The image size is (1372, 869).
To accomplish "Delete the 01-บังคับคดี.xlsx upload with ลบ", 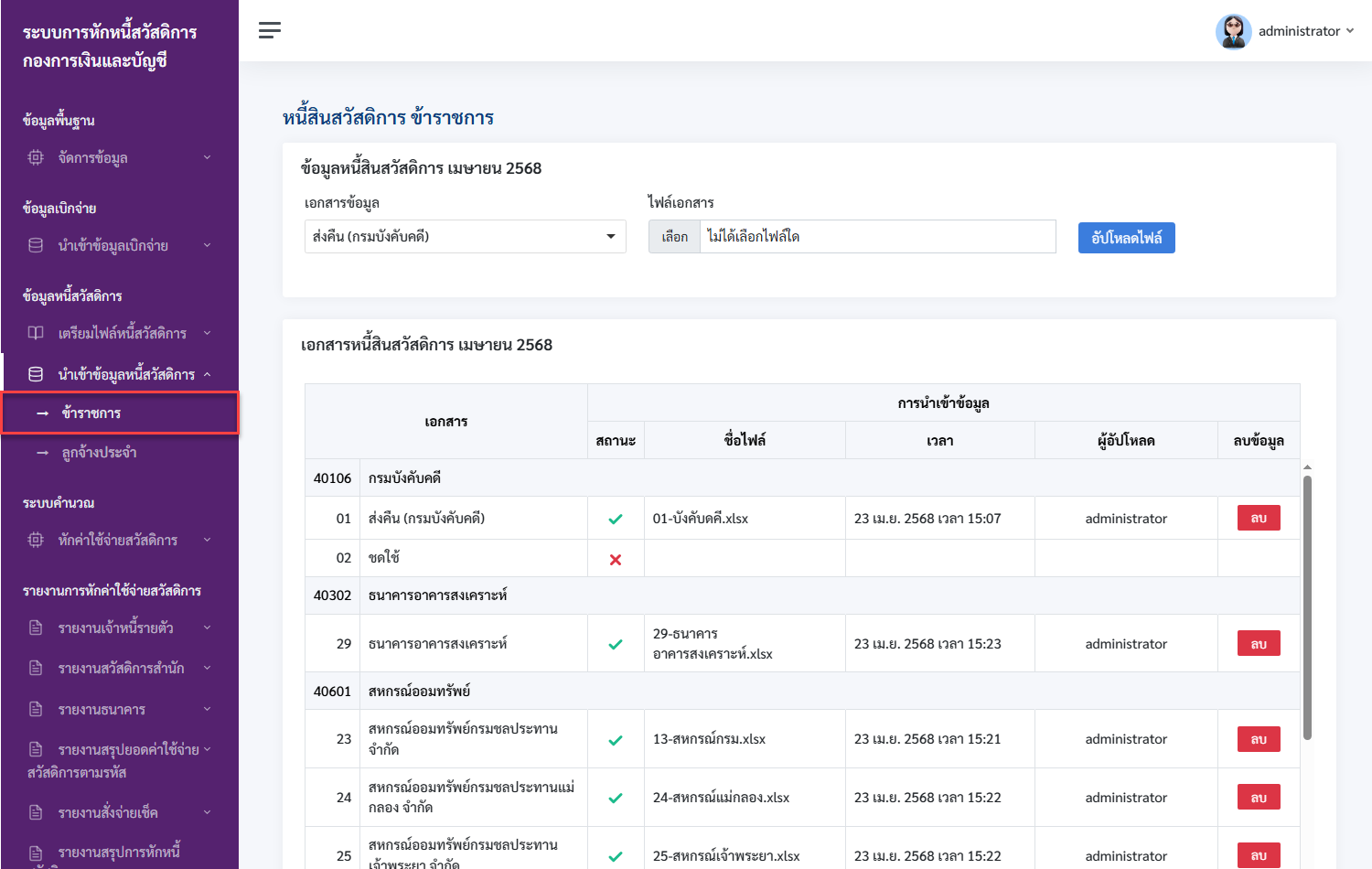I will click(x=1259, y=518).
